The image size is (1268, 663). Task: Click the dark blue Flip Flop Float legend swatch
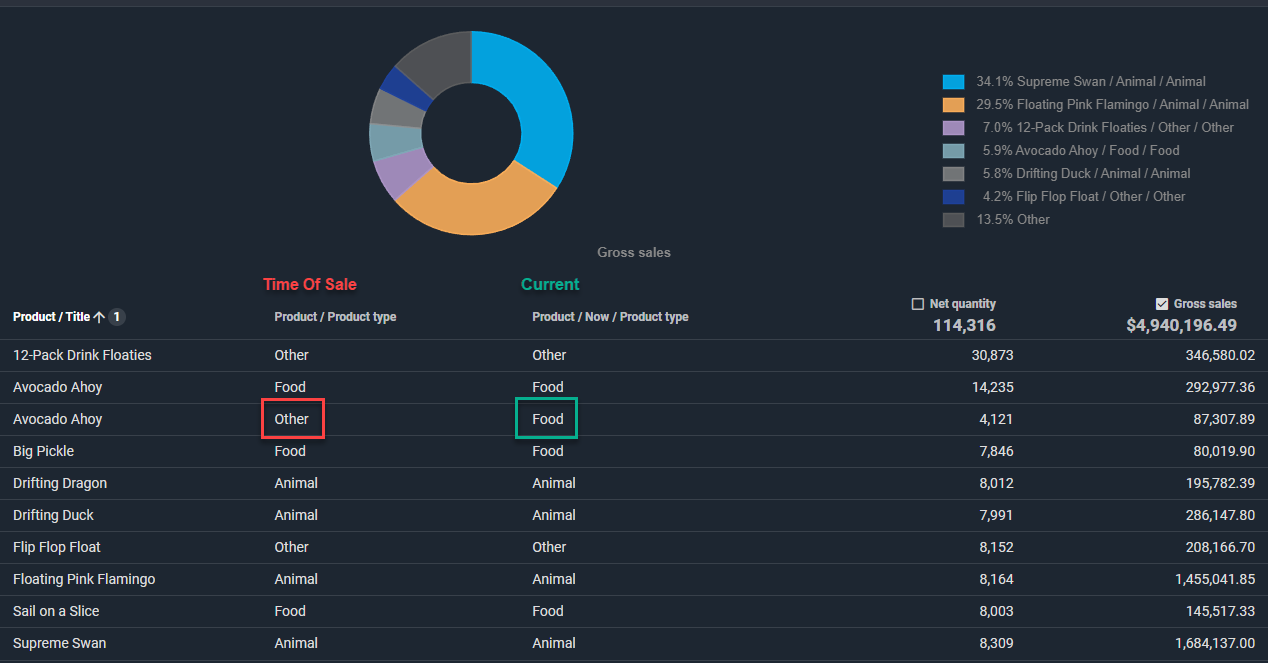953,197
